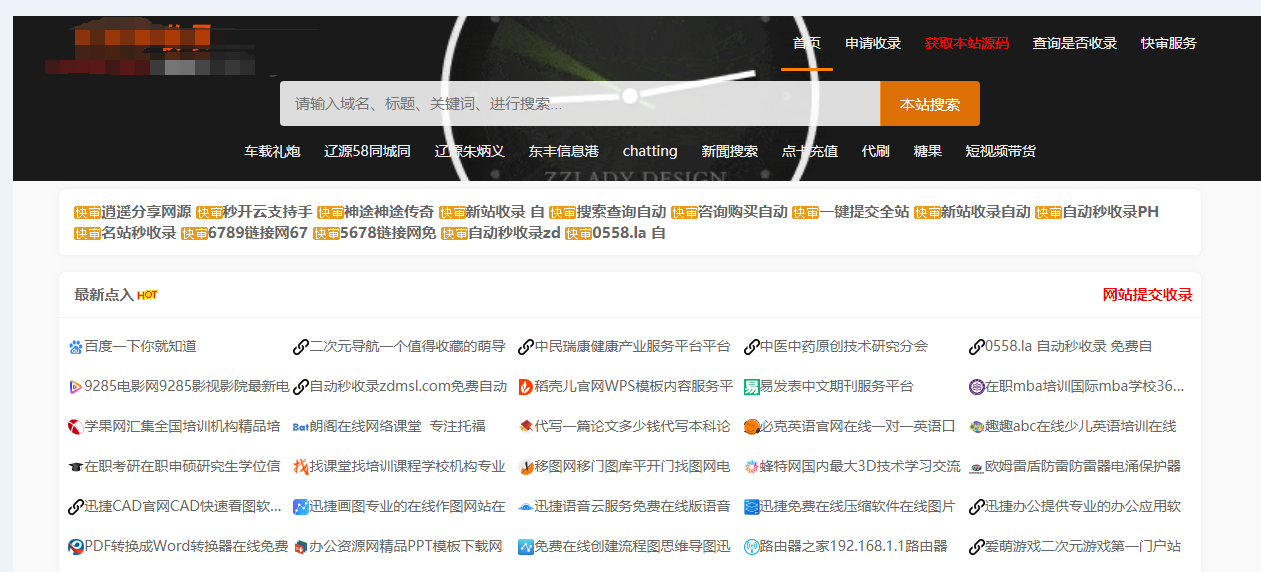1261x572 pixels.
Task: Open the 迅捷CAD官网CAD快速看图软件 link
Action: [x=183, y=507]
